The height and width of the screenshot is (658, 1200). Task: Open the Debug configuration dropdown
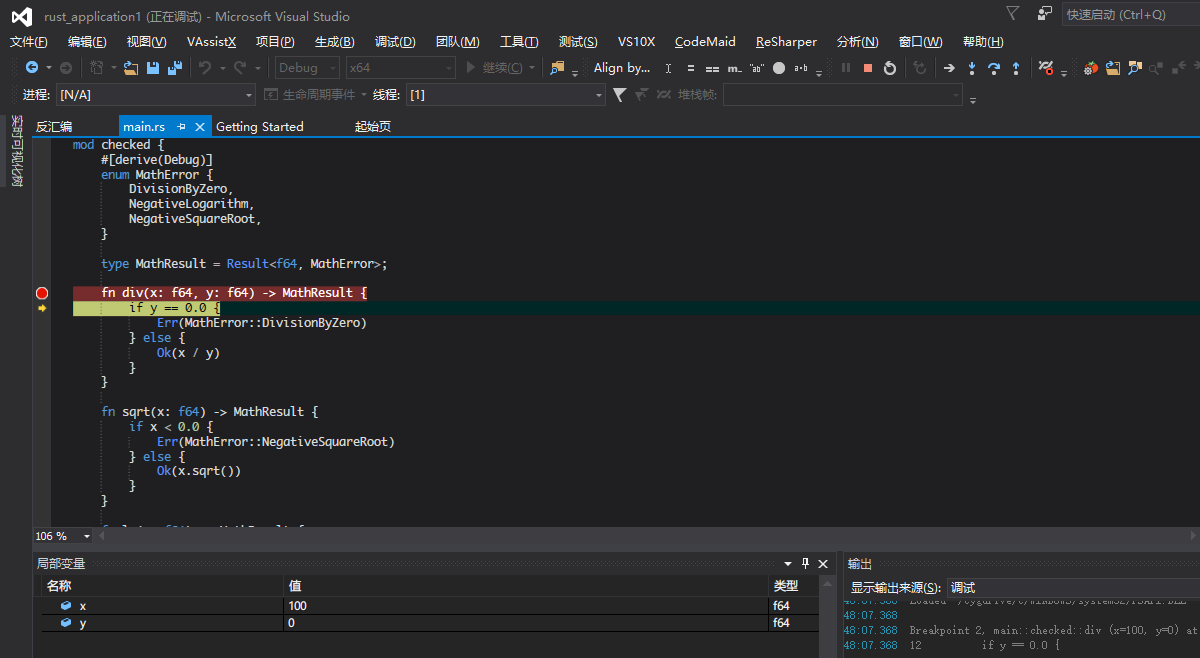pos(306,68)
